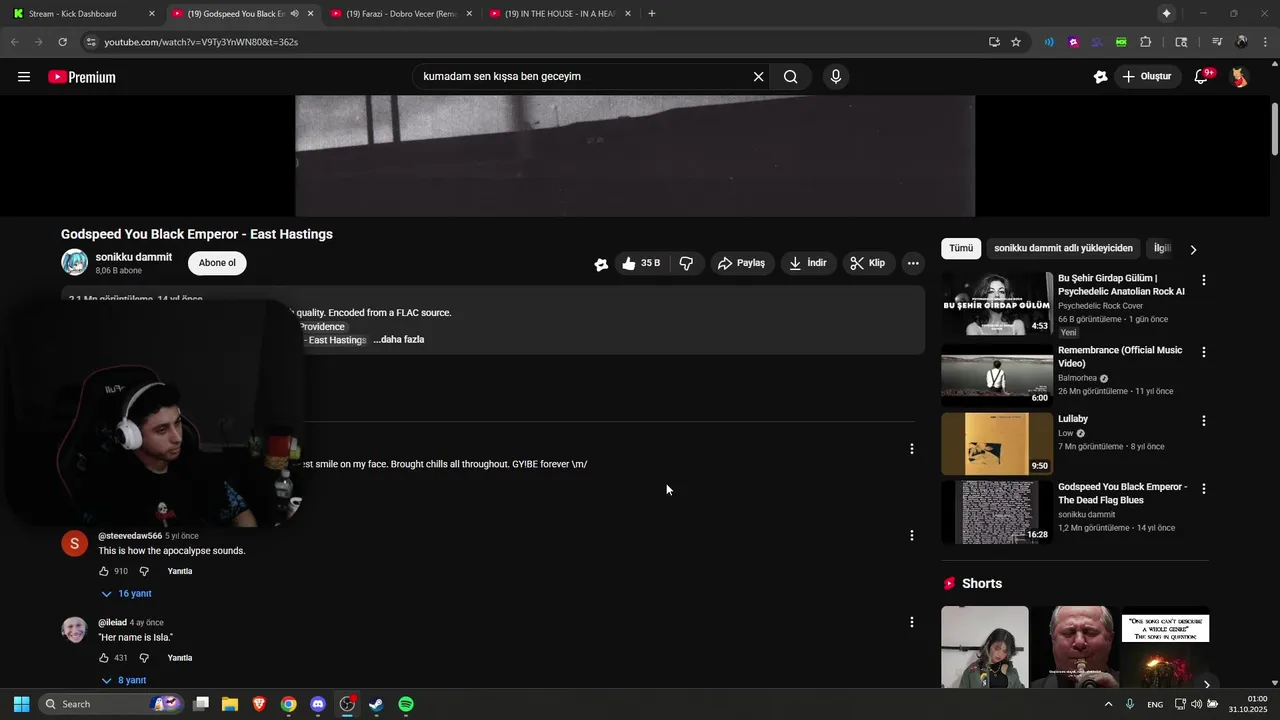The width and height of the screenshot is (1280, 720).
Task: Open Remembrance video thumbnail
Action: pyautogui.click(x=997, y=375)
